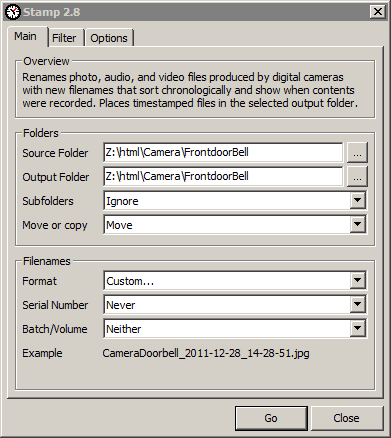Click the Serial Number label

tap(55, 305)
